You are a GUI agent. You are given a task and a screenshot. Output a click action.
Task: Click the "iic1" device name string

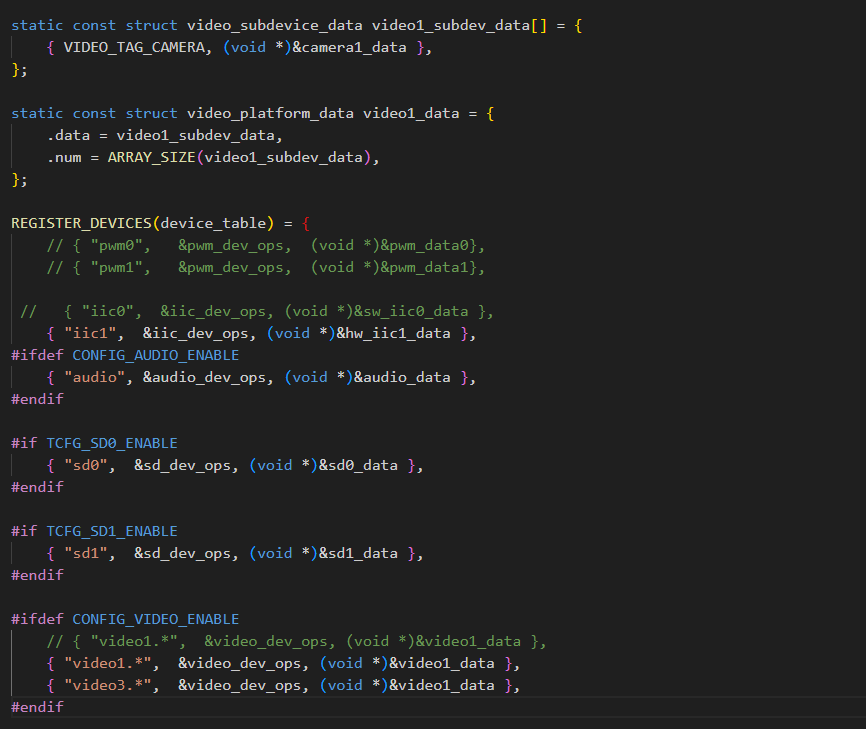(x=90, y=334)
